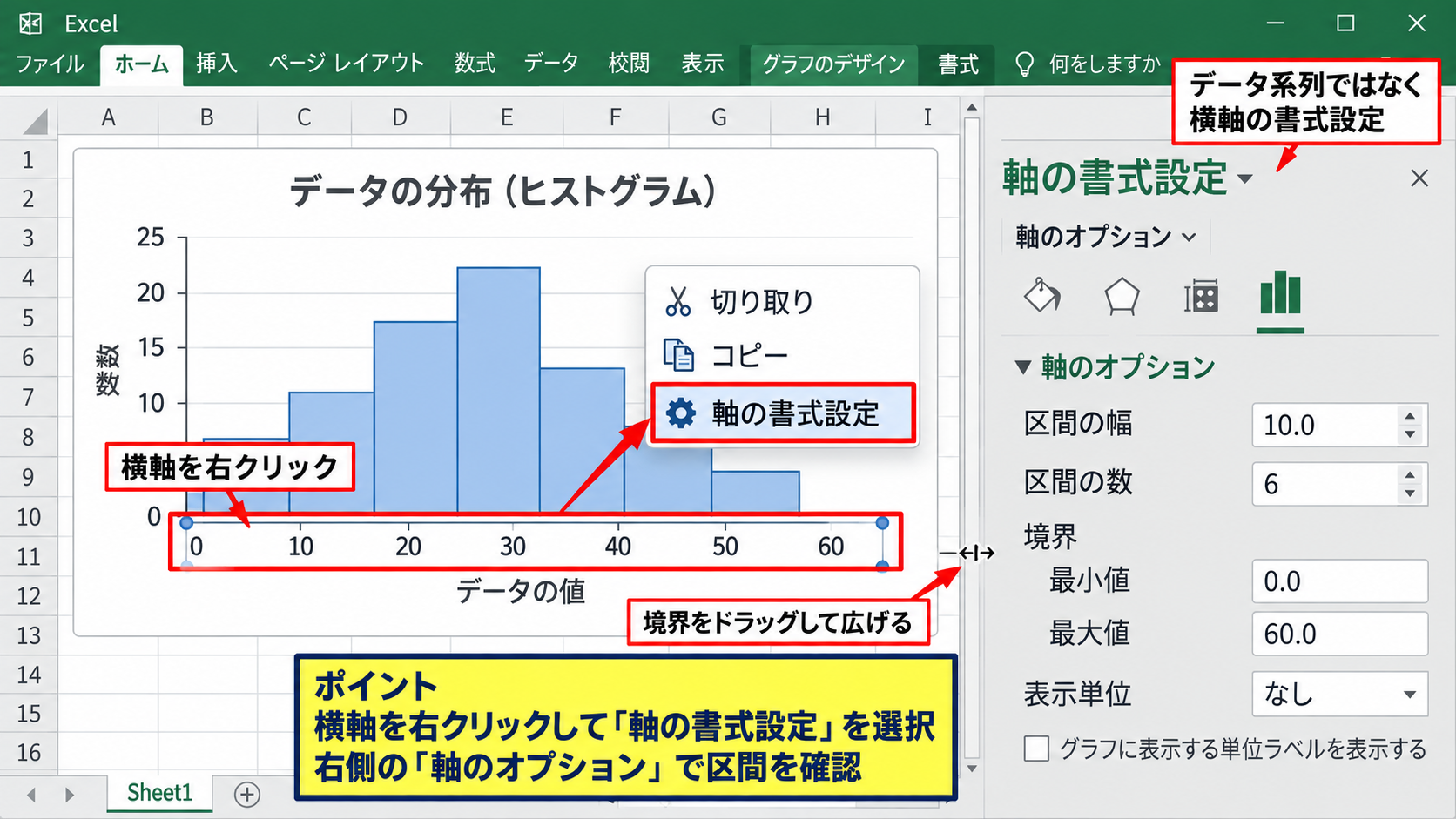Open the 表示 ribbon tab

tap(702, 64)
